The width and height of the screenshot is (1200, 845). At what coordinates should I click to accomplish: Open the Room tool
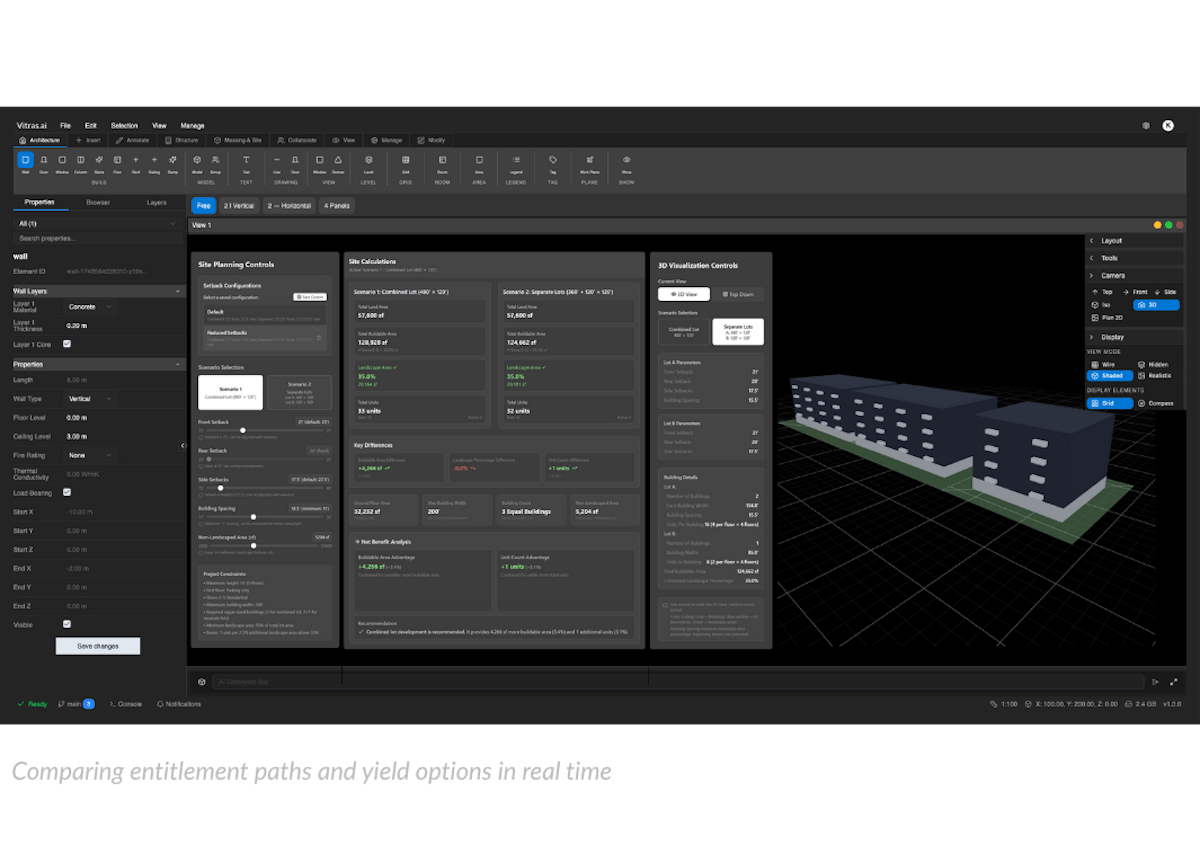click(442, 162)
